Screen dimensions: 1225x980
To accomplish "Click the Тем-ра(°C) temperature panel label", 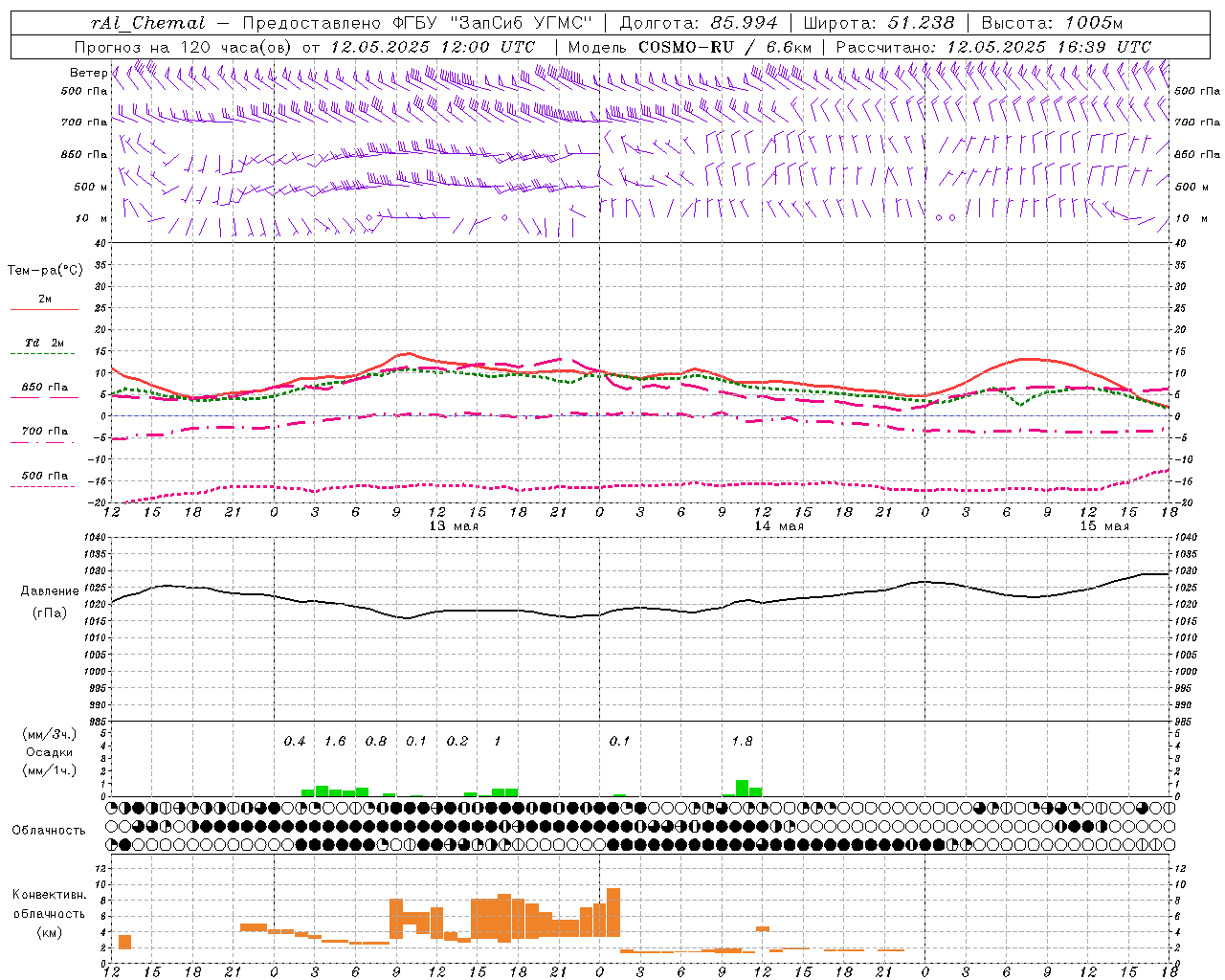I will [x=45, y=271].
